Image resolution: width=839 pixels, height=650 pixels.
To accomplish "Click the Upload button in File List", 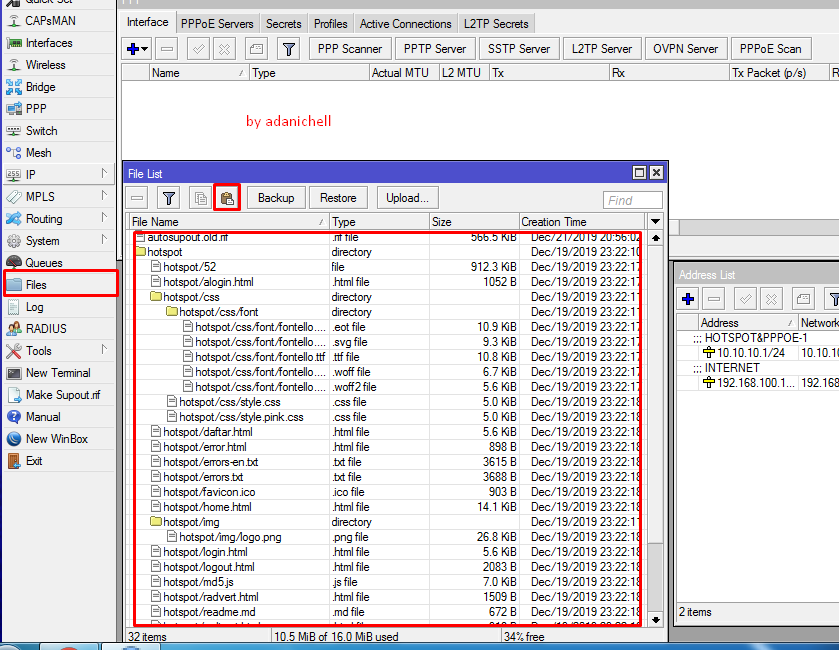I will (x=406, y=197).
